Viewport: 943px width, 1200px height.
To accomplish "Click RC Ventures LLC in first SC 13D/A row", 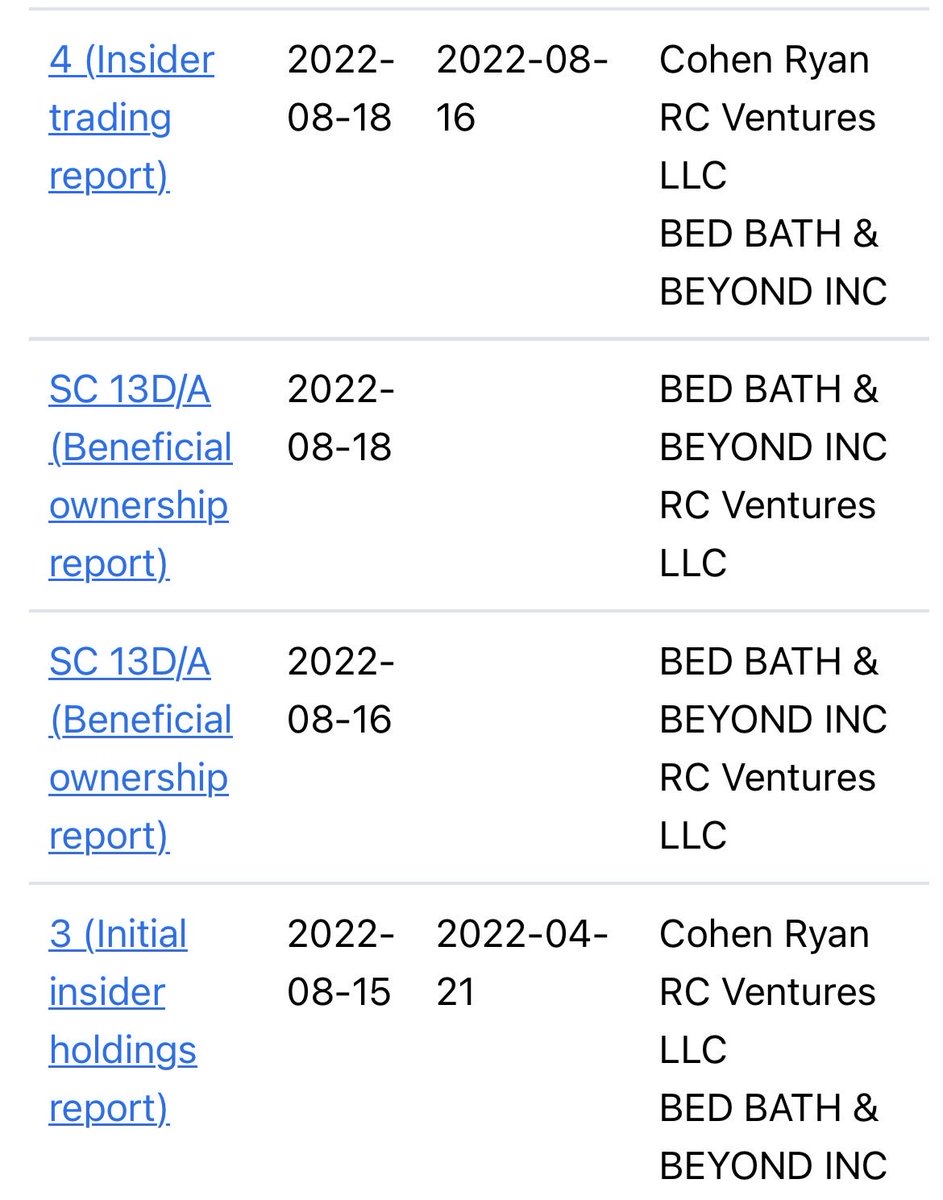I will coord(767,534).
